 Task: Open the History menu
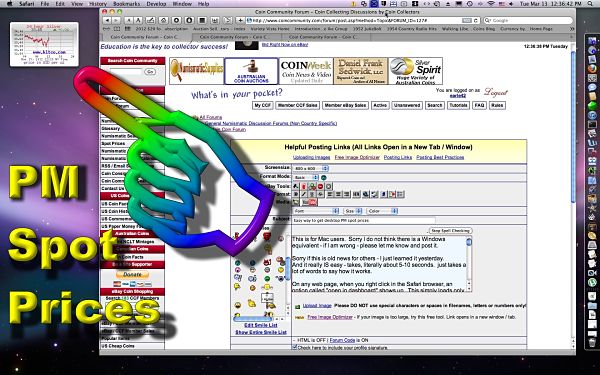point(98,4)
